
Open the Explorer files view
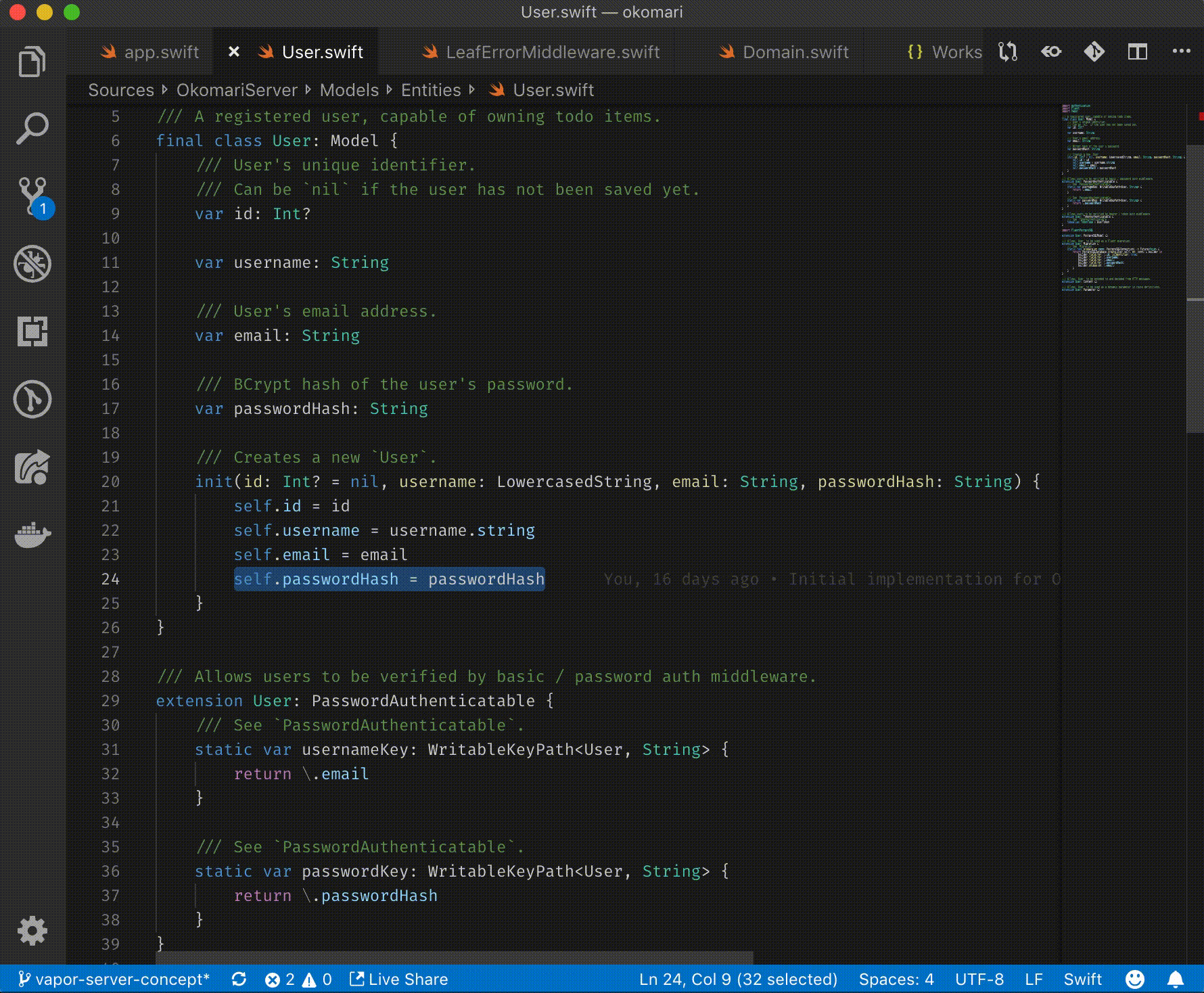32,62
